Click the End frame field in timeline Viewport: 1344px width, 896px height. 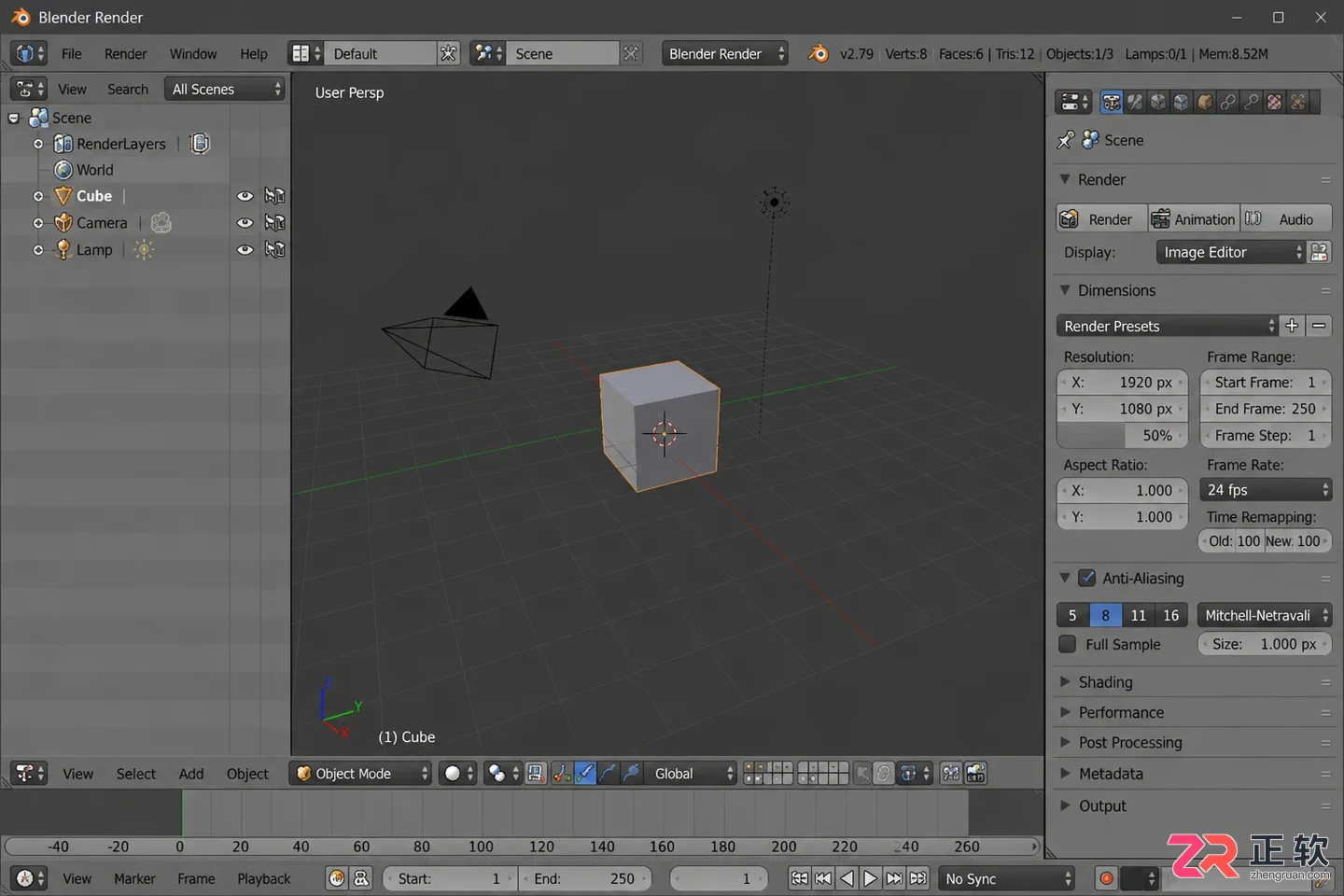click(x=584, y=878)
